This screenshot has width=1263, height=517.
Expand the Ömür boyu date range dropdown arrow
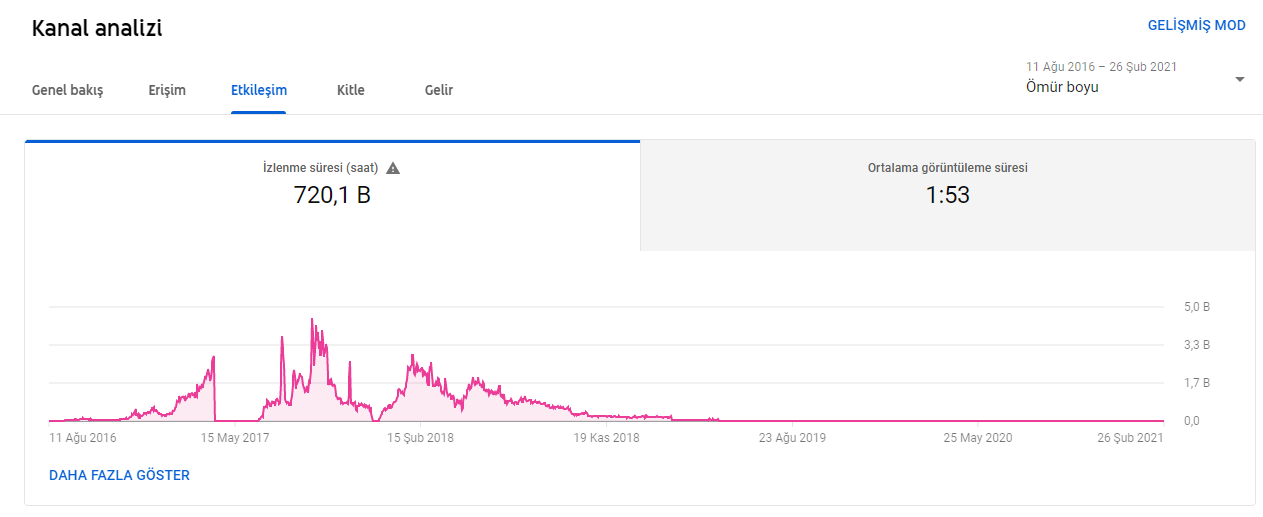click(1240, 79)
